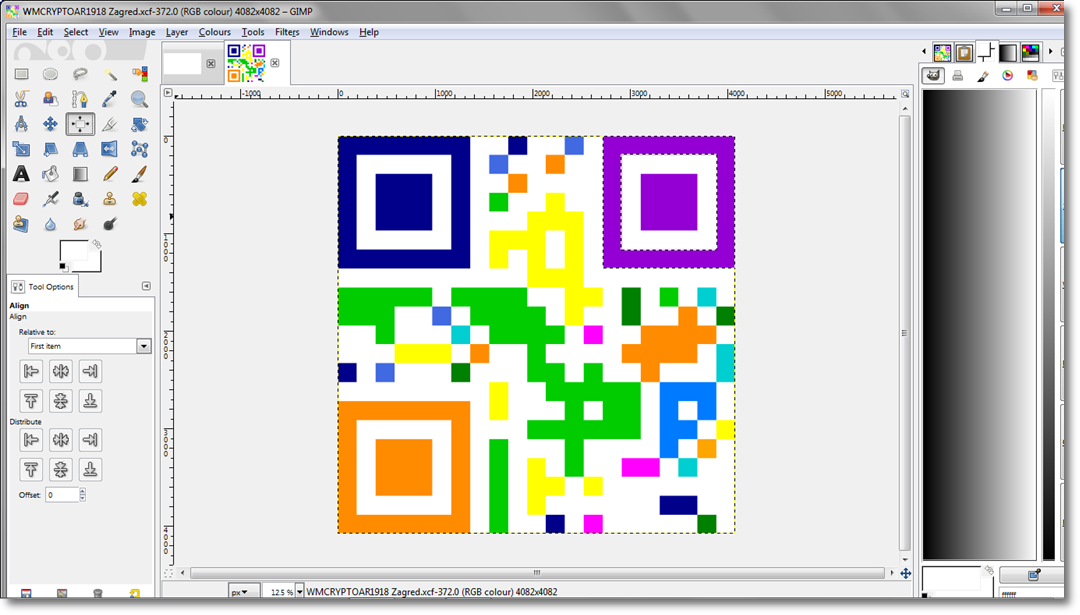Select the Rotate tool
This screenshot has height=615, width=1080.
click(x=139, y=124)
